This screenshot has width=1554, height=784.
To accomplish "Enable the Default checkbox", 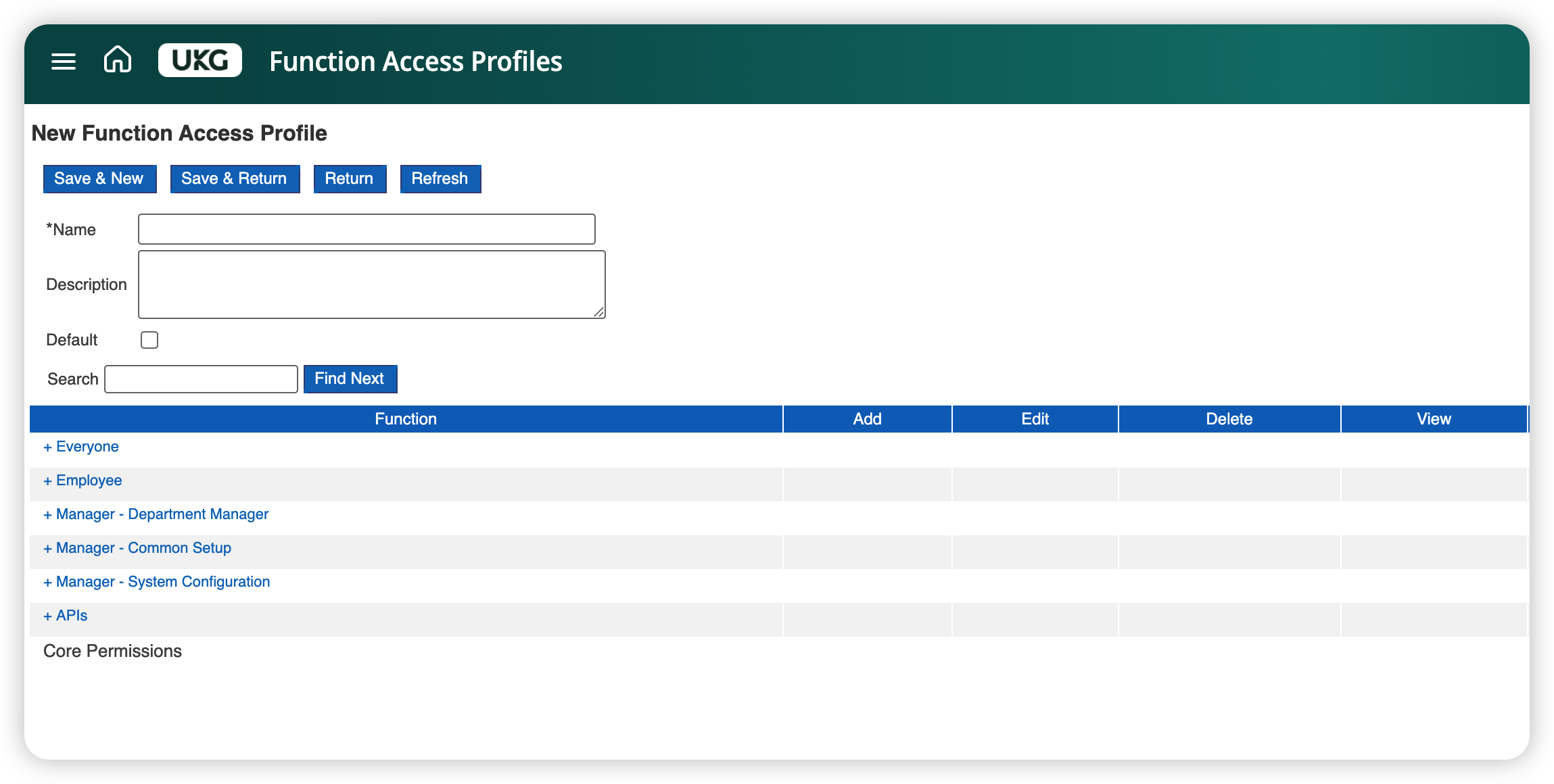I will [x=149, y=340].
